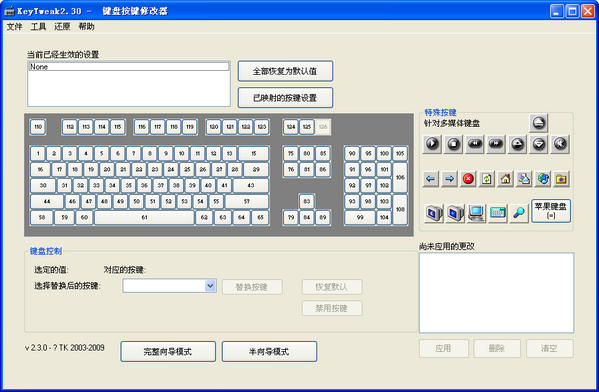
Task: Select keyboard key 16 (Tab position)
Action: (40, 169)
